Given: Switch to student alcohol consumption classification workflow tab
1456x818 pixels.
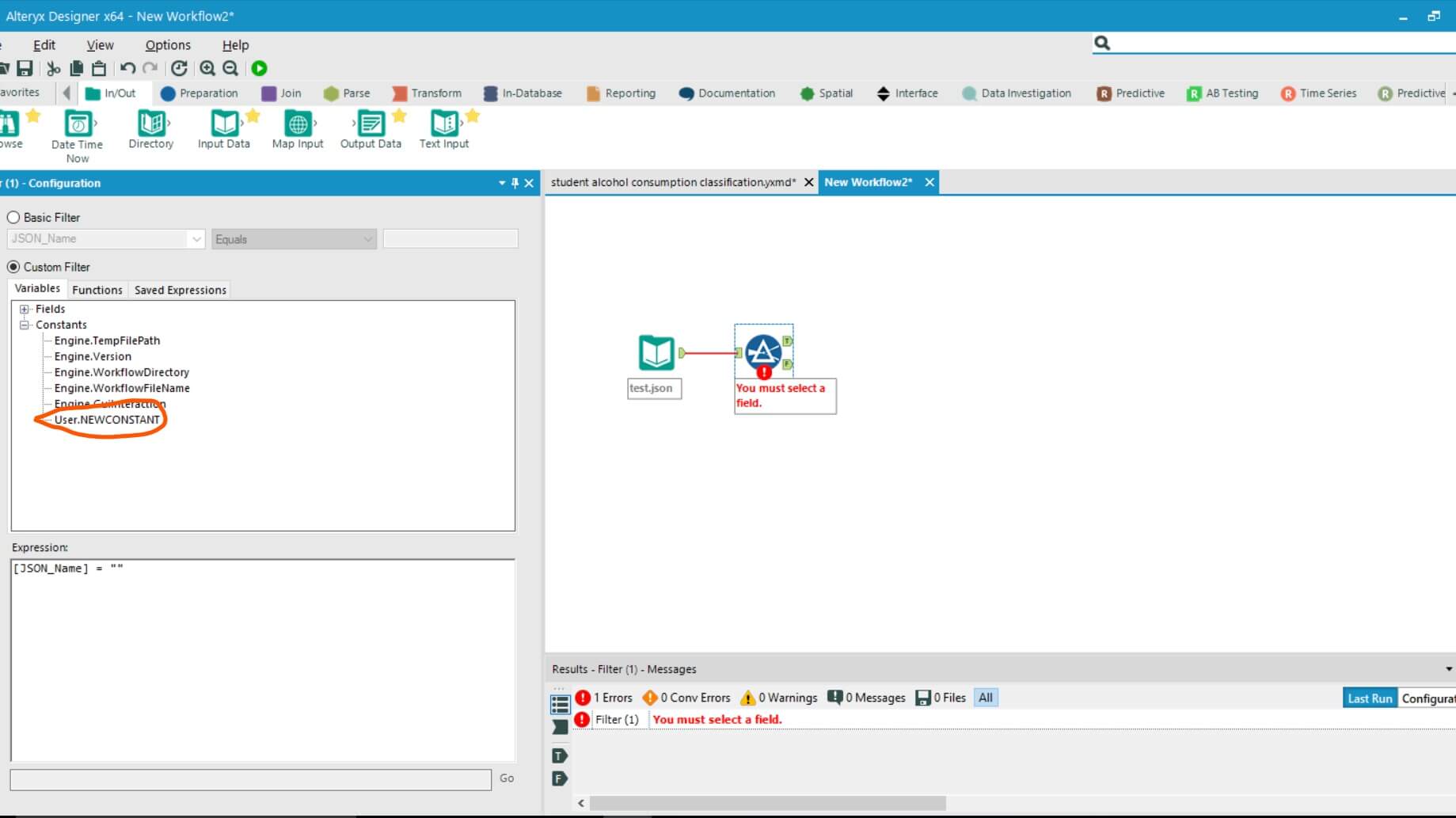Looking at the screenshot, I should pyautogui.click(x=673, y=182).
